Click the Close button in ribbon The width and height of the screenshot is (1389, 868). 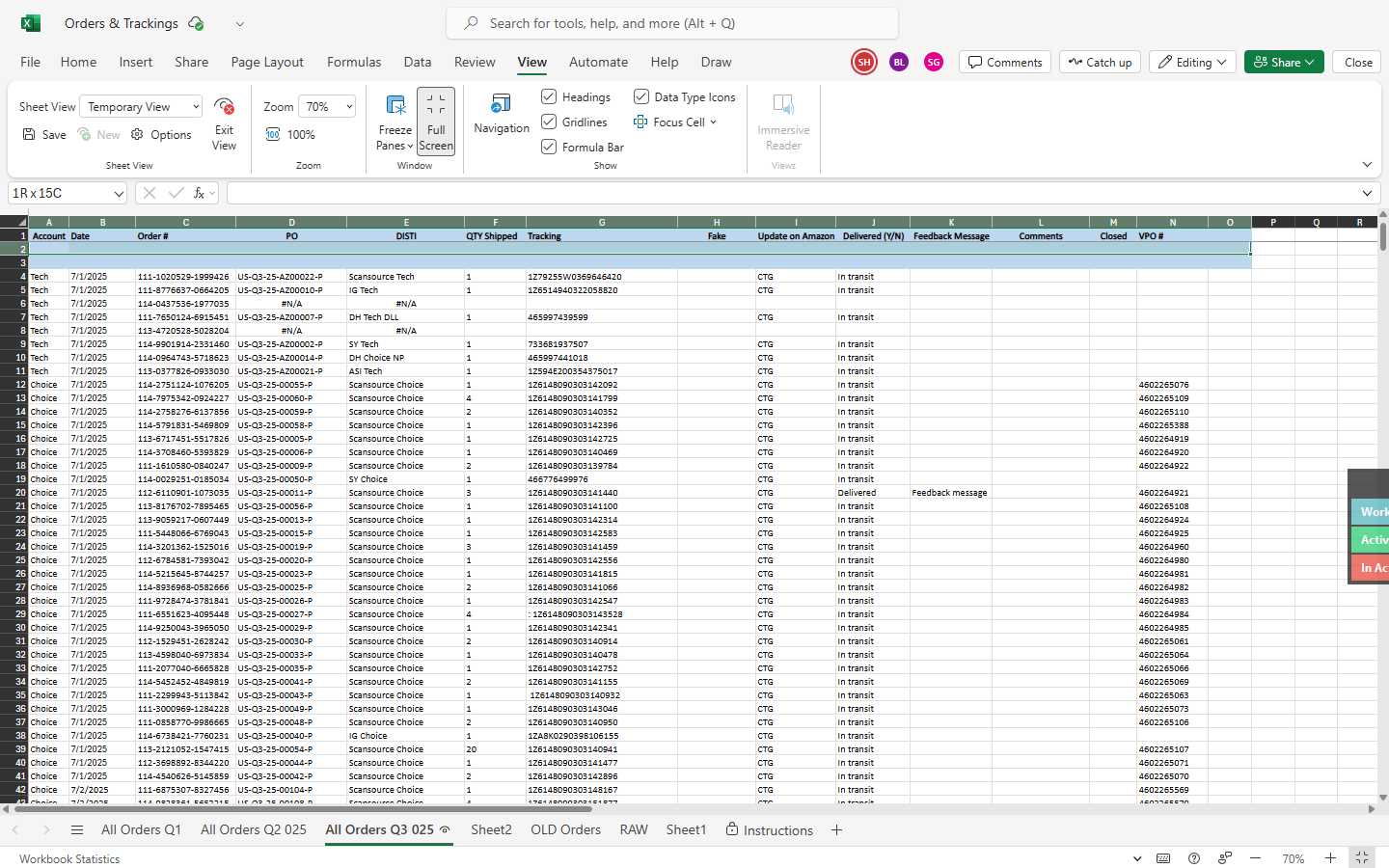tap(1358, 62)
